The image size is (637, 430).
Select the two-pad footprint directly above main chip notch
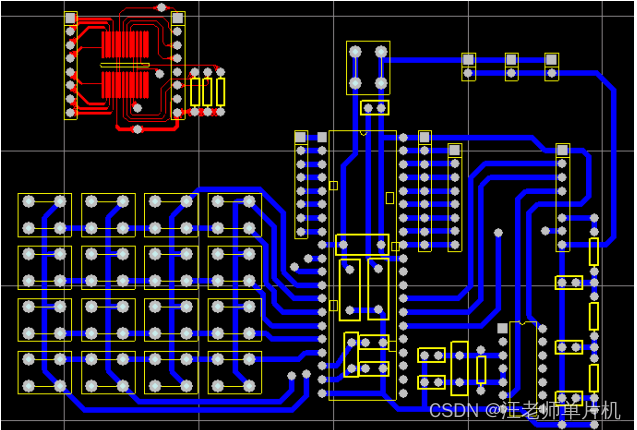pyautogui.click(x=375, y=108)
